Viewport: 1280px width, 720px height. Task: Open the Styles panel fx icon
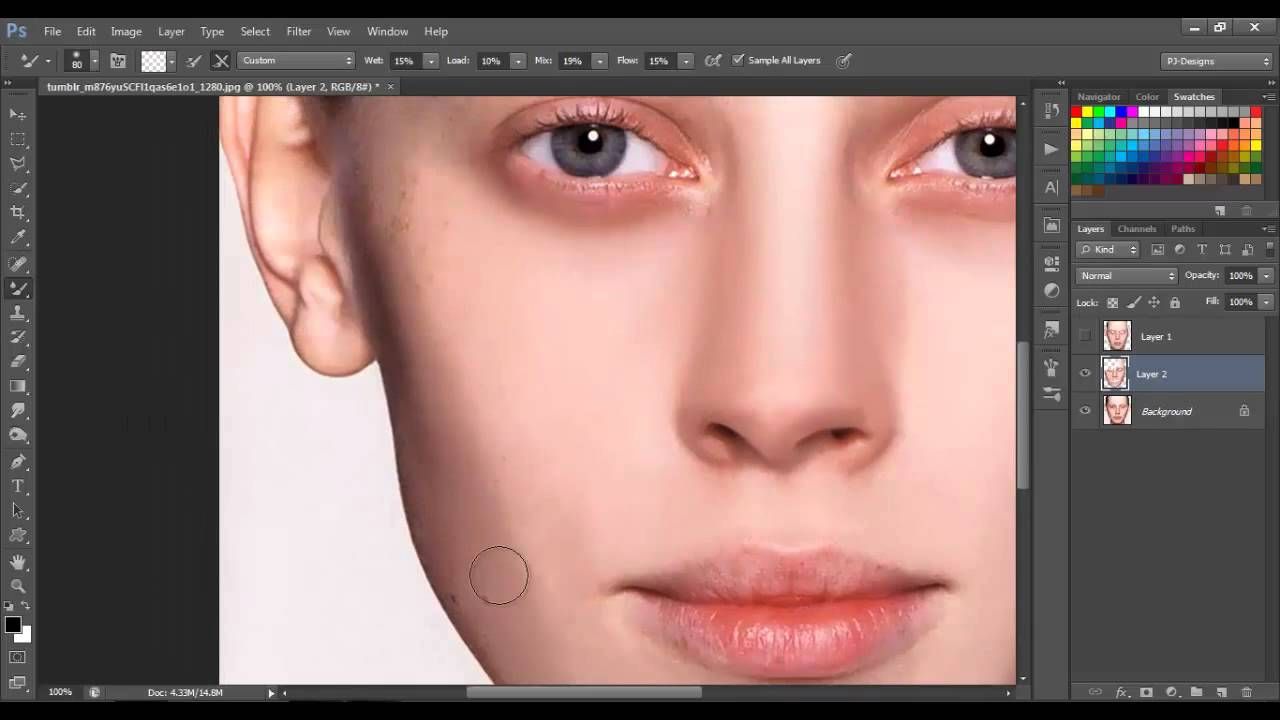pos(1051,328)
